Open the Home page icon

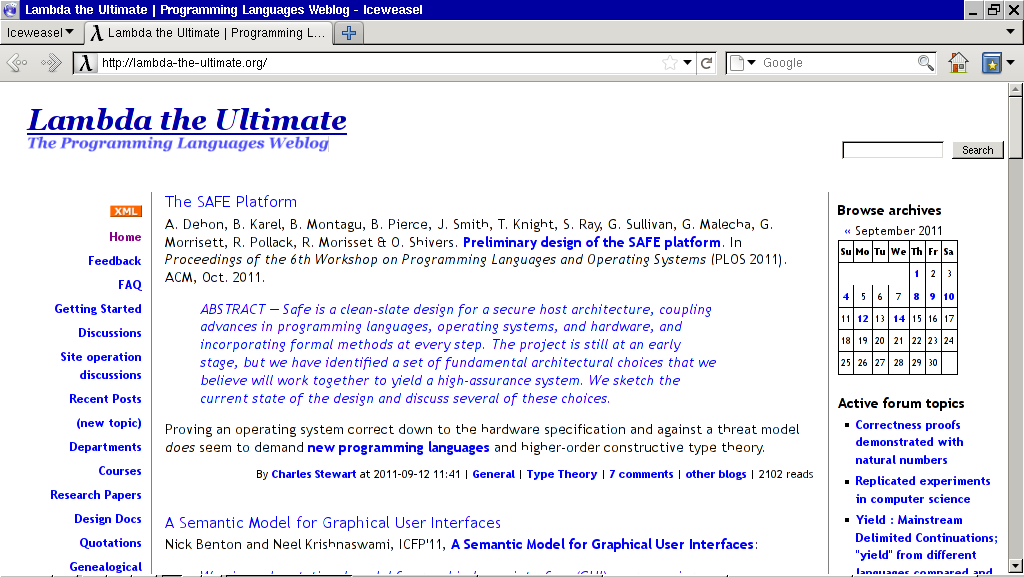[959, 63]
